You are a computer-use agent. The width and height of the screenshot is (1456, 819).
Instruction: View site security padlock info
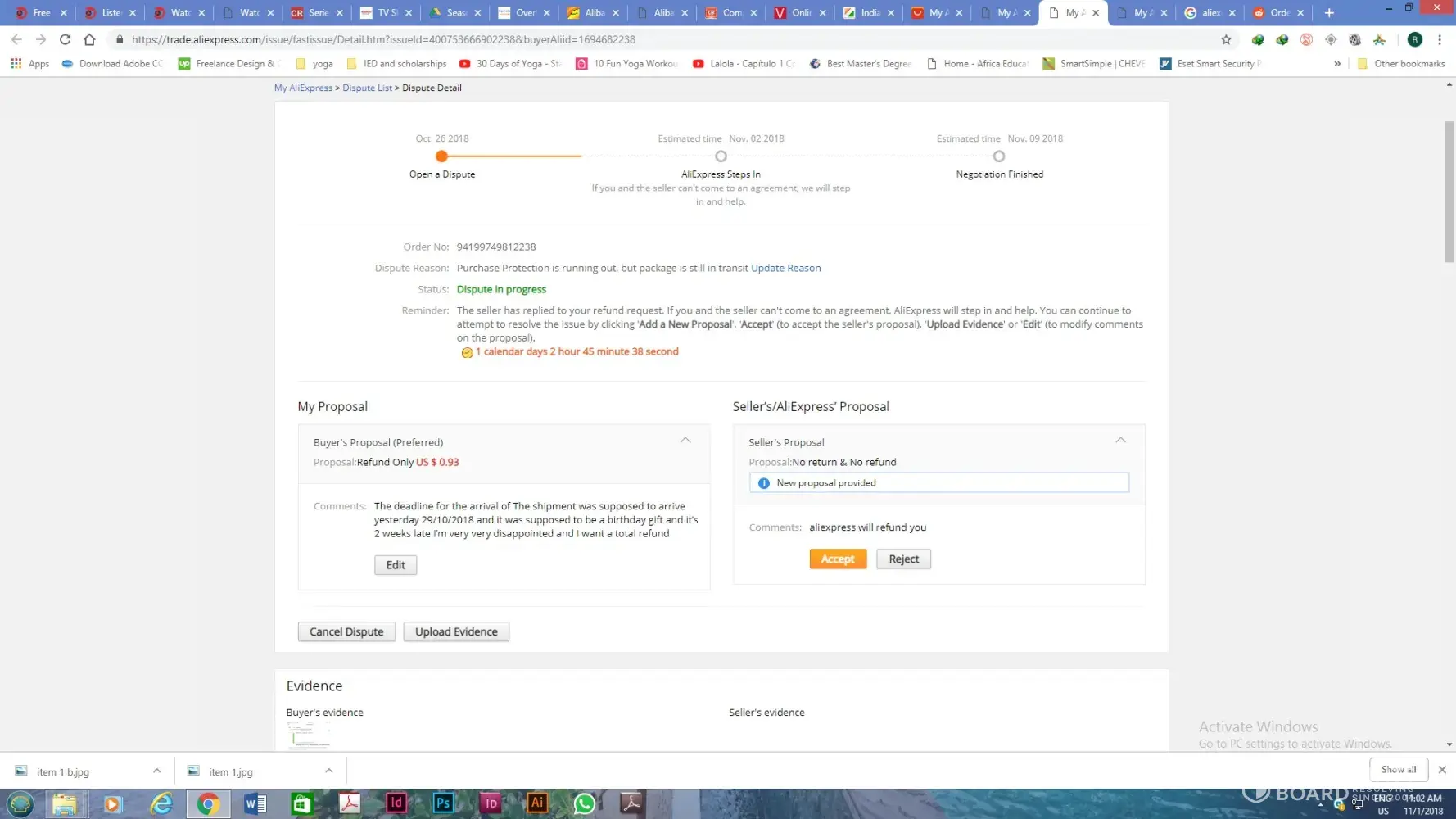pyautogui.click(x=120, y=39)
